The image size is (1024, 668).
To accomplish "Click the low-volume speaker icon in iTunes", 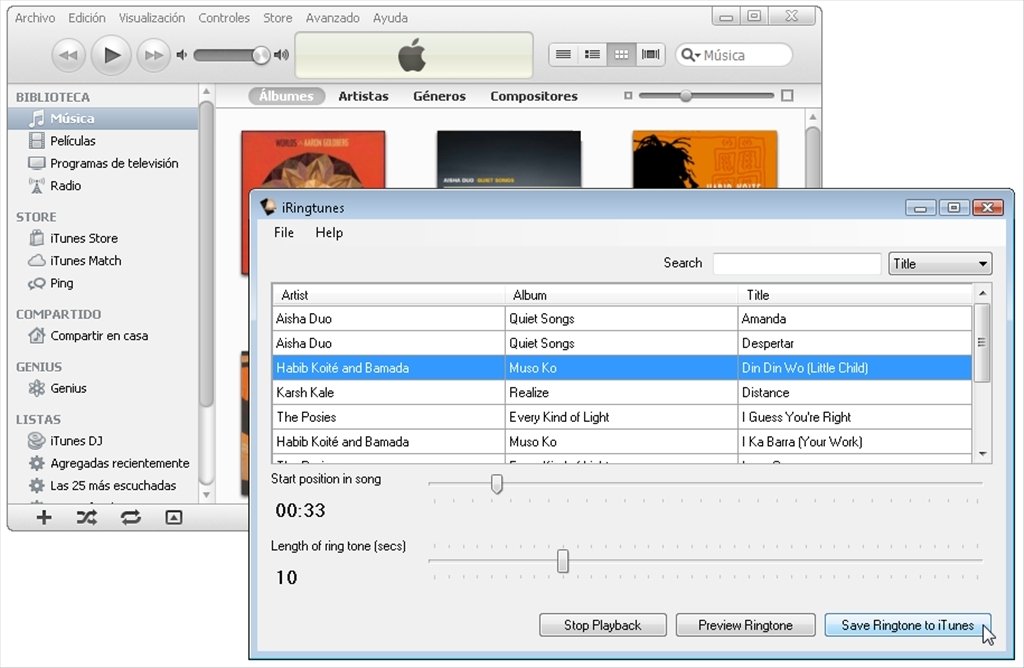I will coord(182,55).
